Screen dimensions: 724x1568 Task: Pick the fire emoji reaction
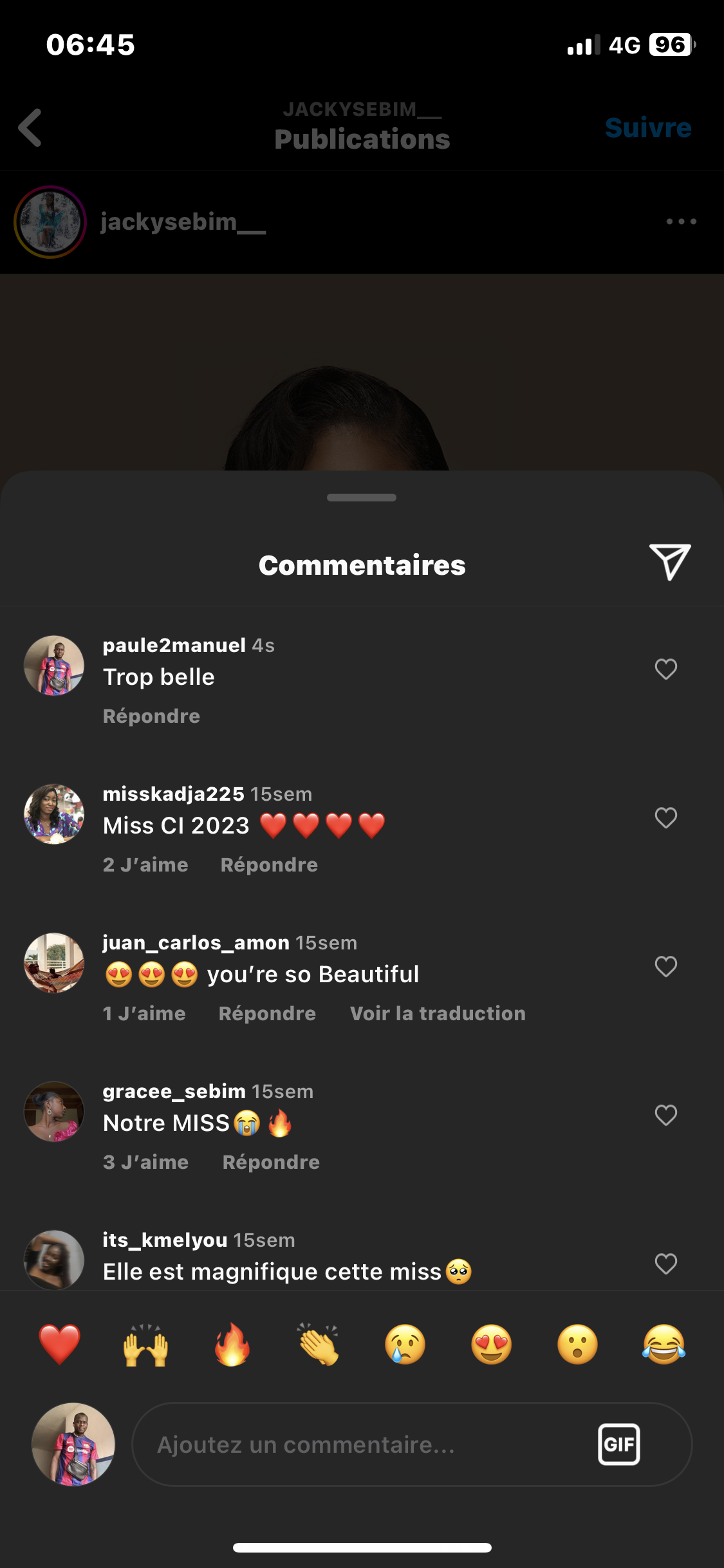coord(232,1345)
